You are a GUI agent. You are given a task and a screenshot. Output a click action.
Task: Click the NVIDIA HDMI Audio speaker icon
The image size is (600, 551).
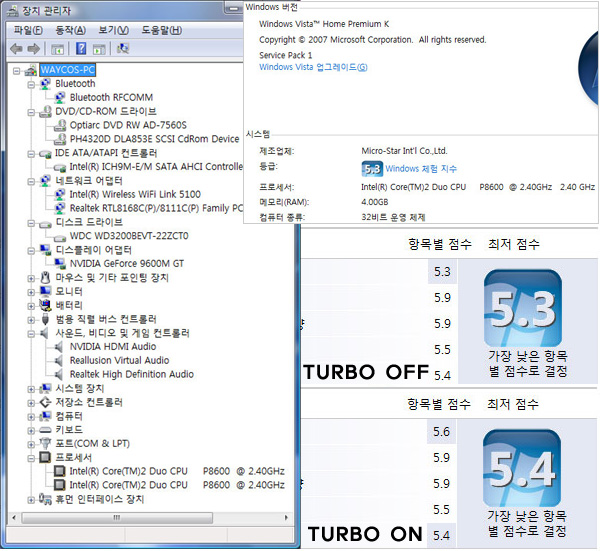(x=59, y=347)
